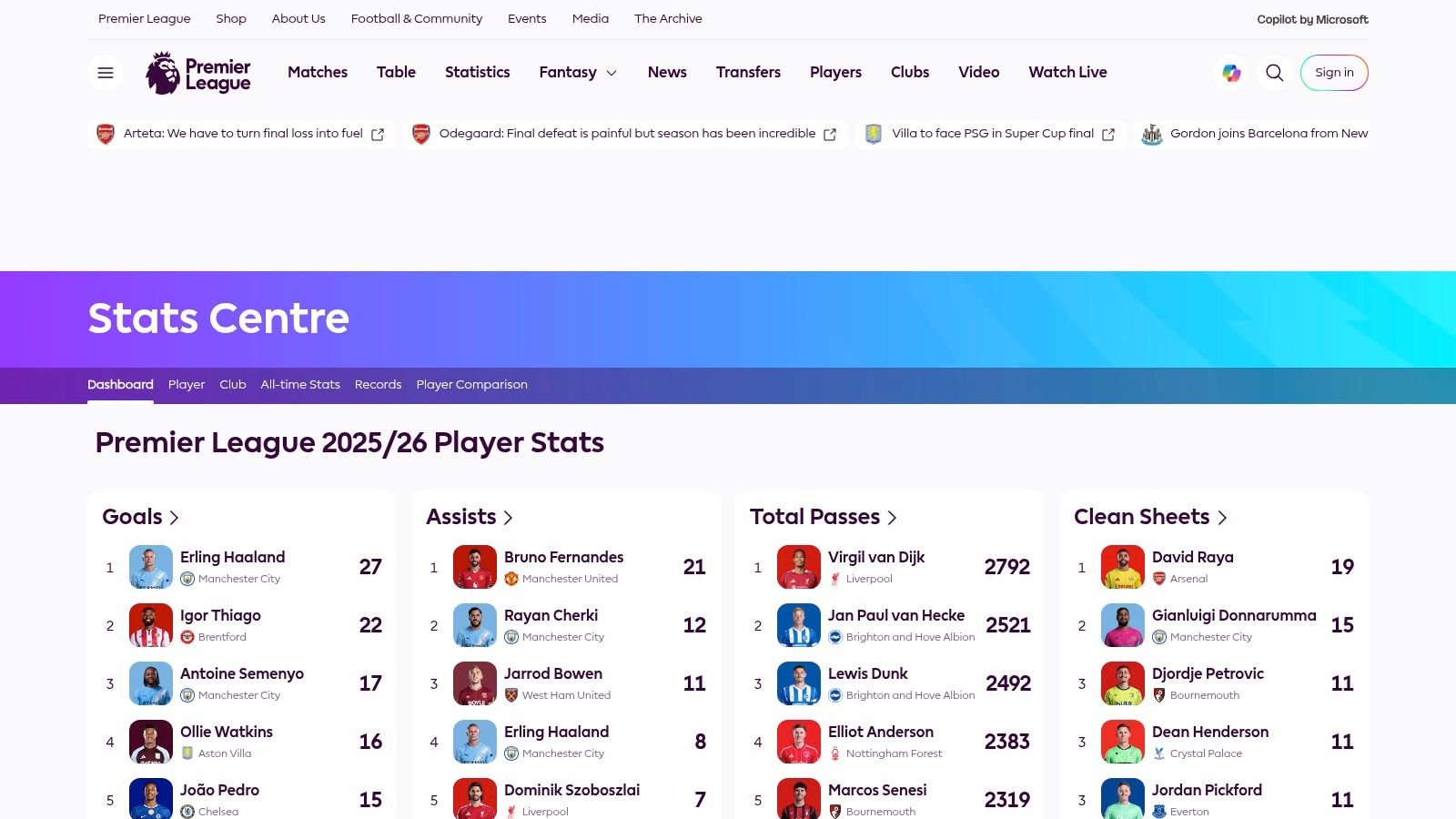Click external link icon after Odegaard headline
The width and height of the screenshot is (1456, 819).
coord(830,134)
